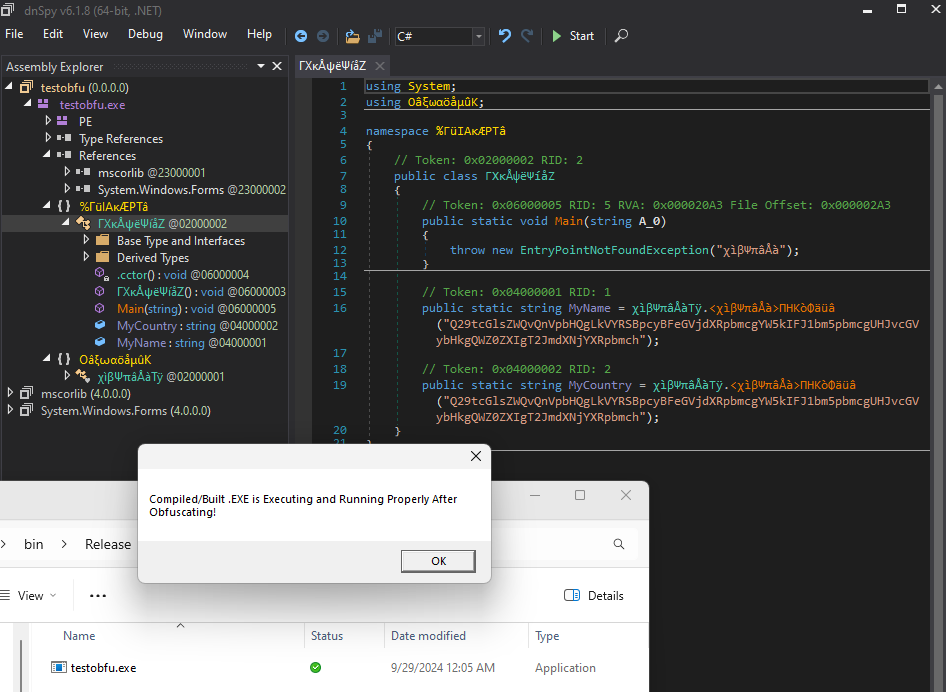Toggle the Details pane in File Explorer

coord(594,595)
